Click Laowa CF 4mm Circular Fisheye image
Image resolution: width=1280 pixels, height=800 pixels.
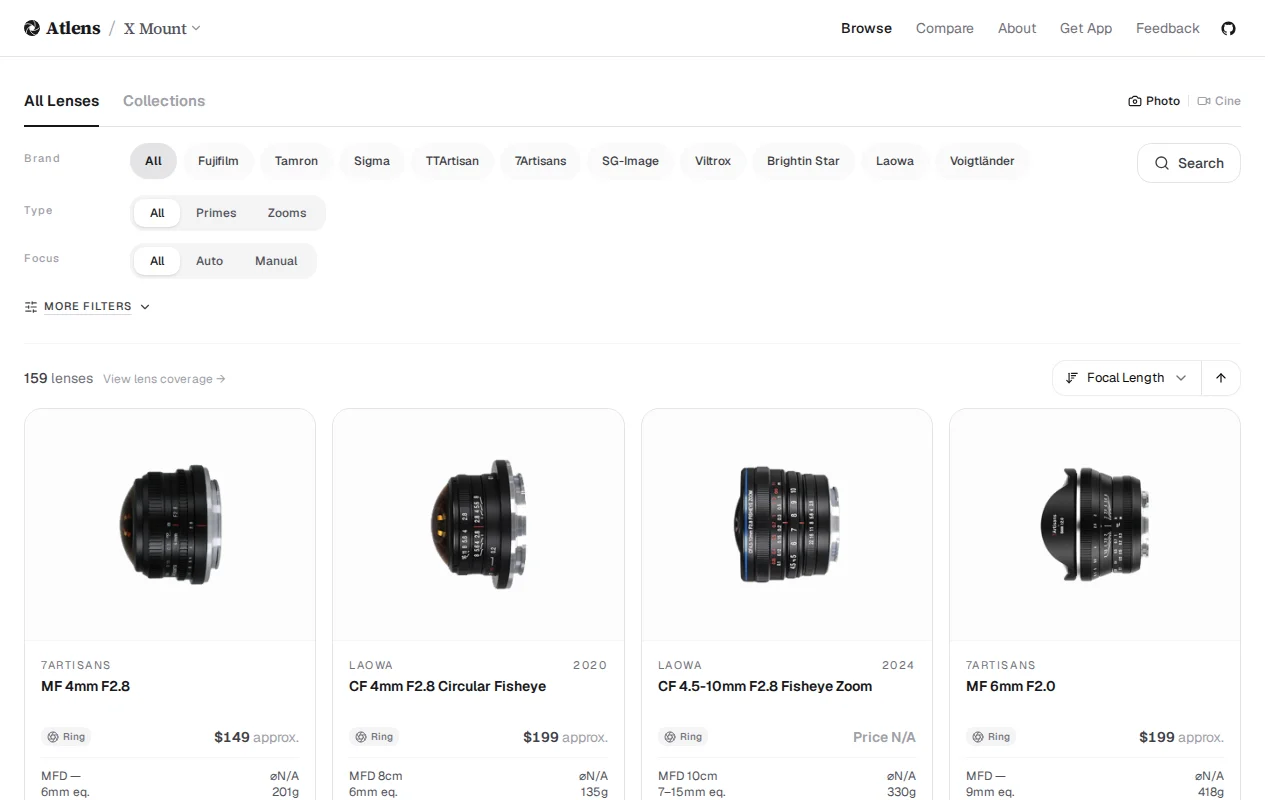point(478,525)
